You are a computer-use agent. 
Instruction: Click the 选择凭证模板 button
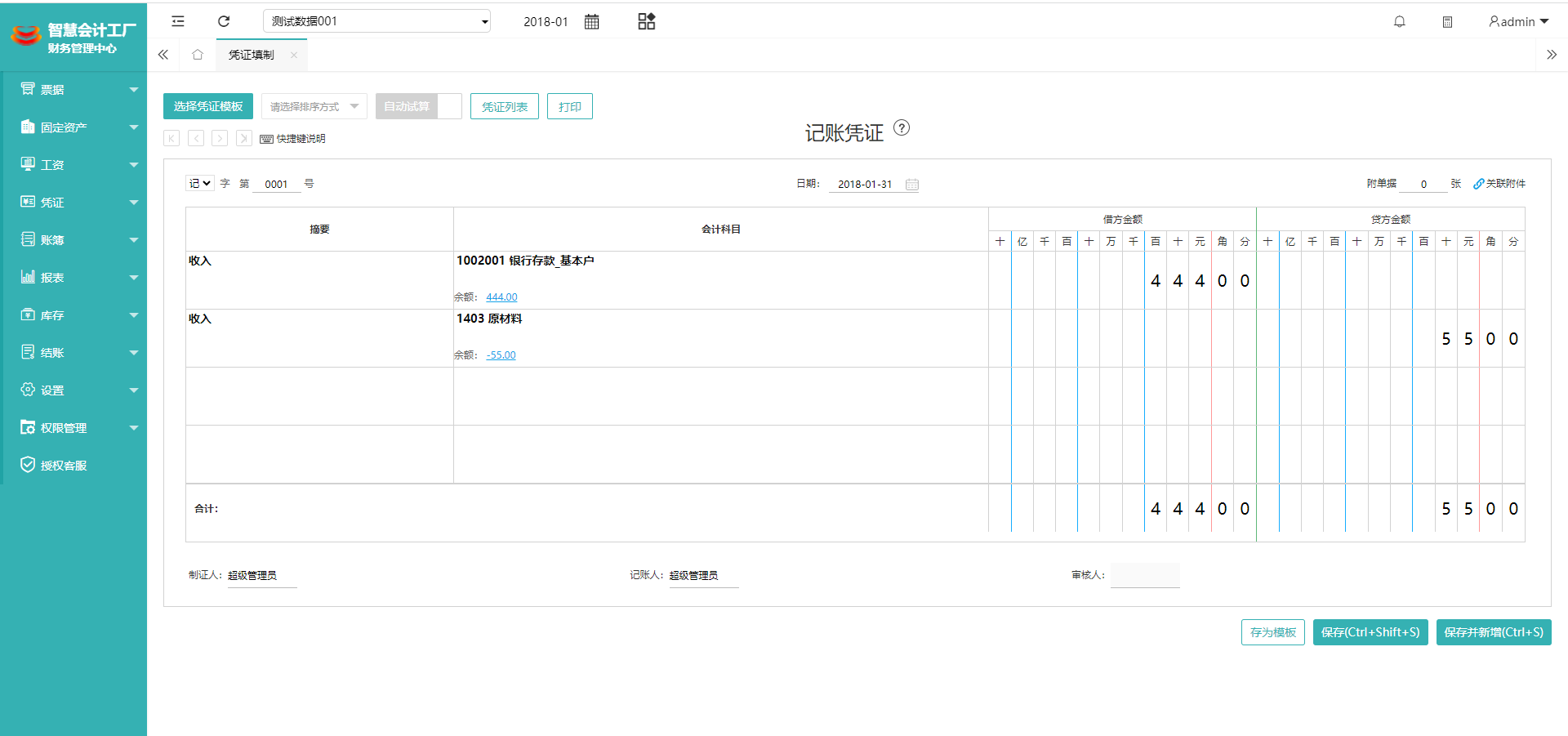(208, 106)
